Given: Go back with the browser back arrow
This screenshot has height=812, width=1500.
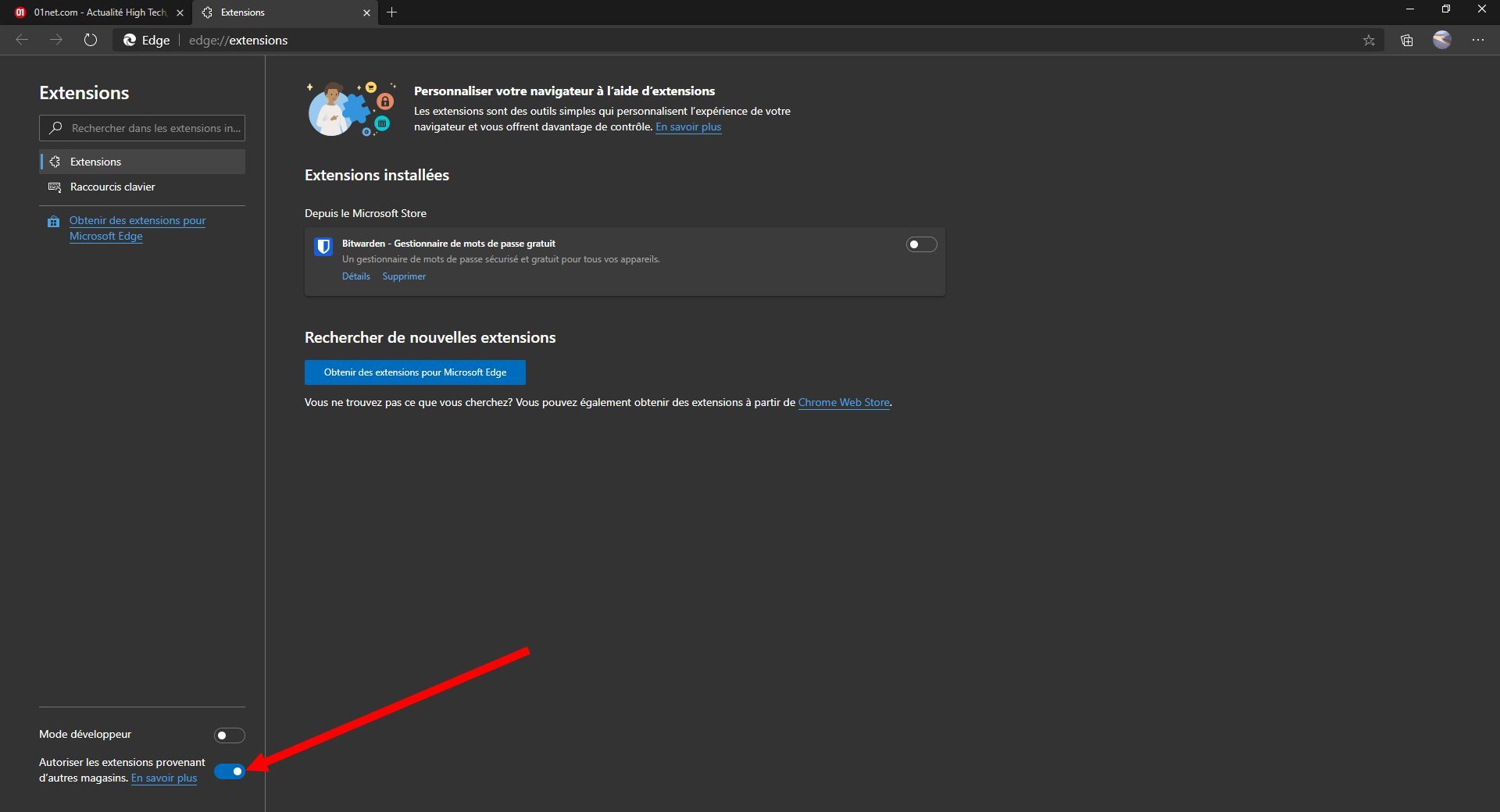Looking at the screenshot, I should click(22, 40).
